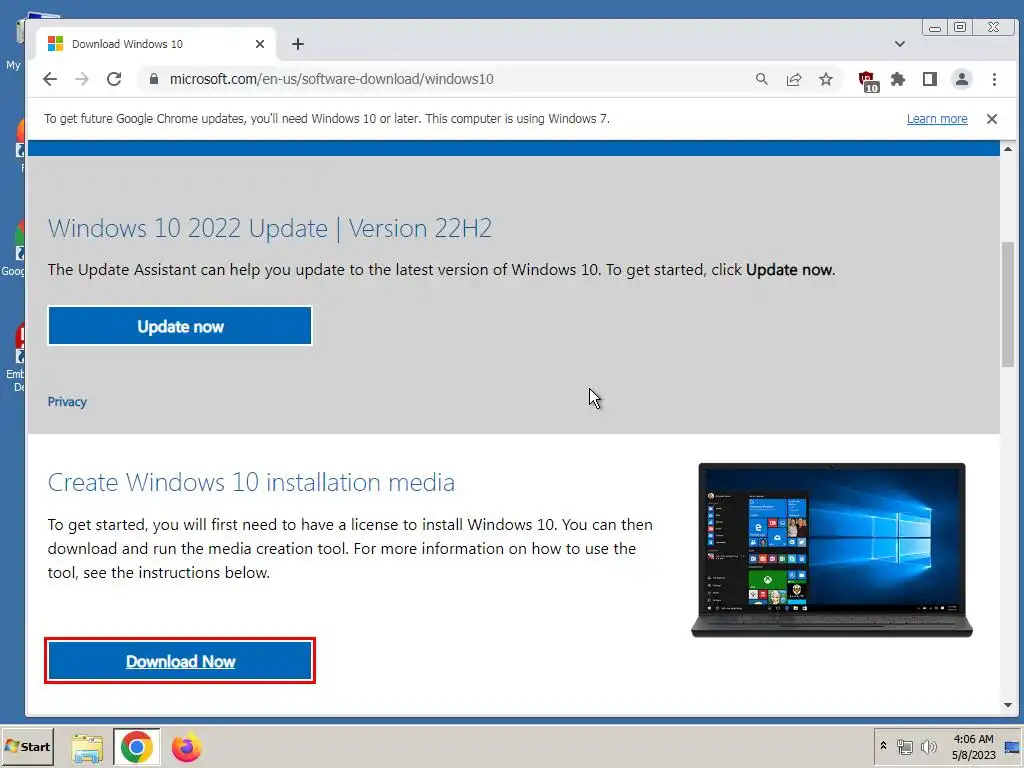Show hidden system tray icons
The width and height of the screenshot is (1024, 768).
pos(883,746)
